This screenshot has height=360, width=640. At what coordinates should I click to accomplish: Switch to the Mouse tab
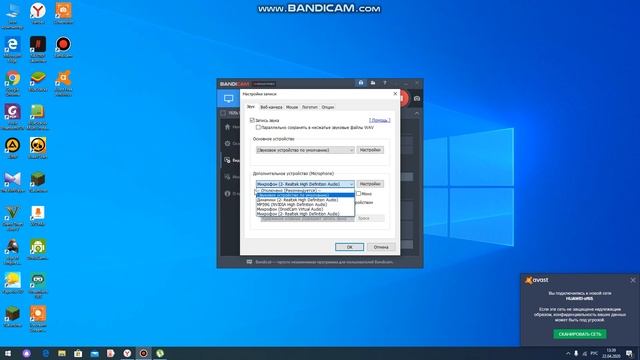click(x=292, y=107)
